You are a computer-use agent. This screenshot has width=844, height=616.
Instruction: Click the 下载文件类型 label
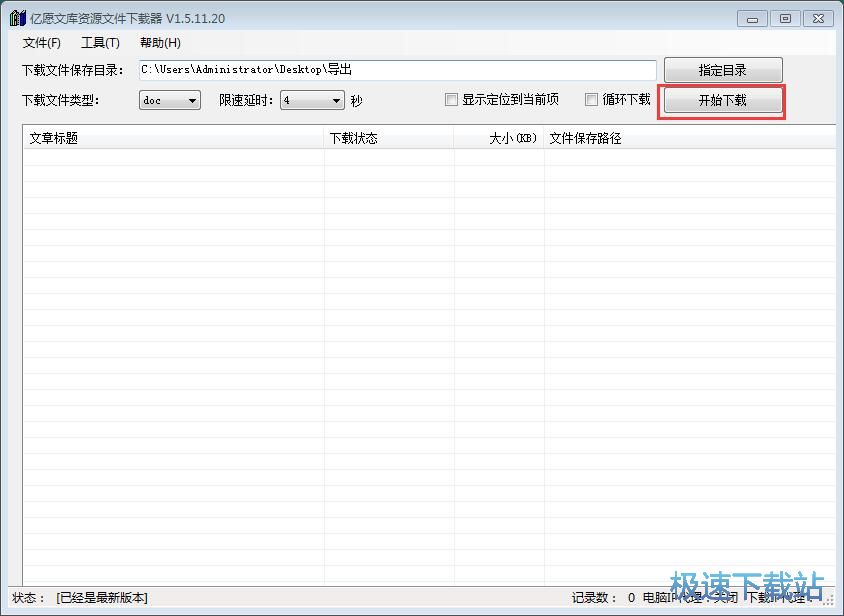click(60, 101)
